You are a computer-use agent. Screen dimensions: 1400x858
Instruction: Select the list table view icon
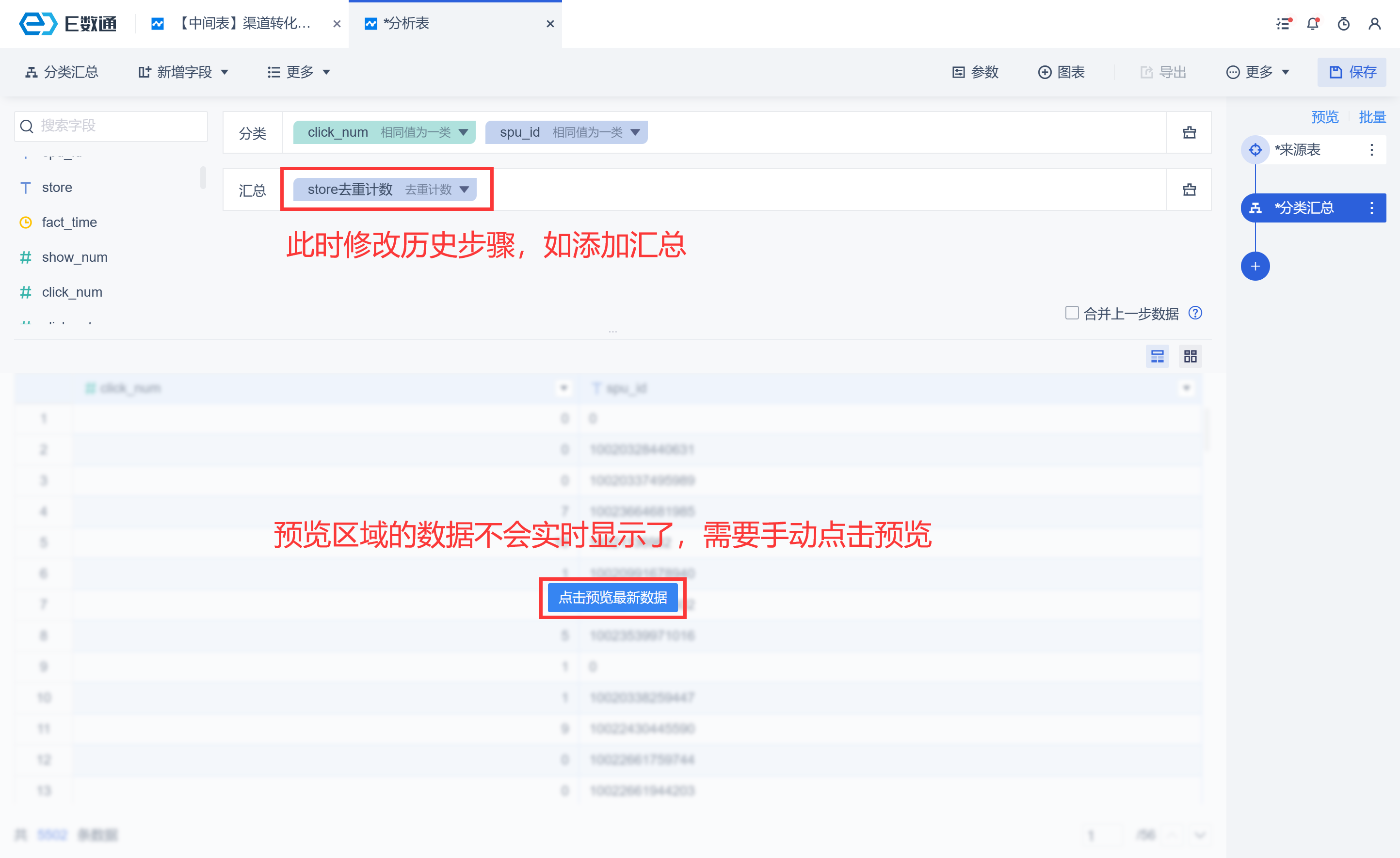pyautogui.click(x=1157, y=356)
